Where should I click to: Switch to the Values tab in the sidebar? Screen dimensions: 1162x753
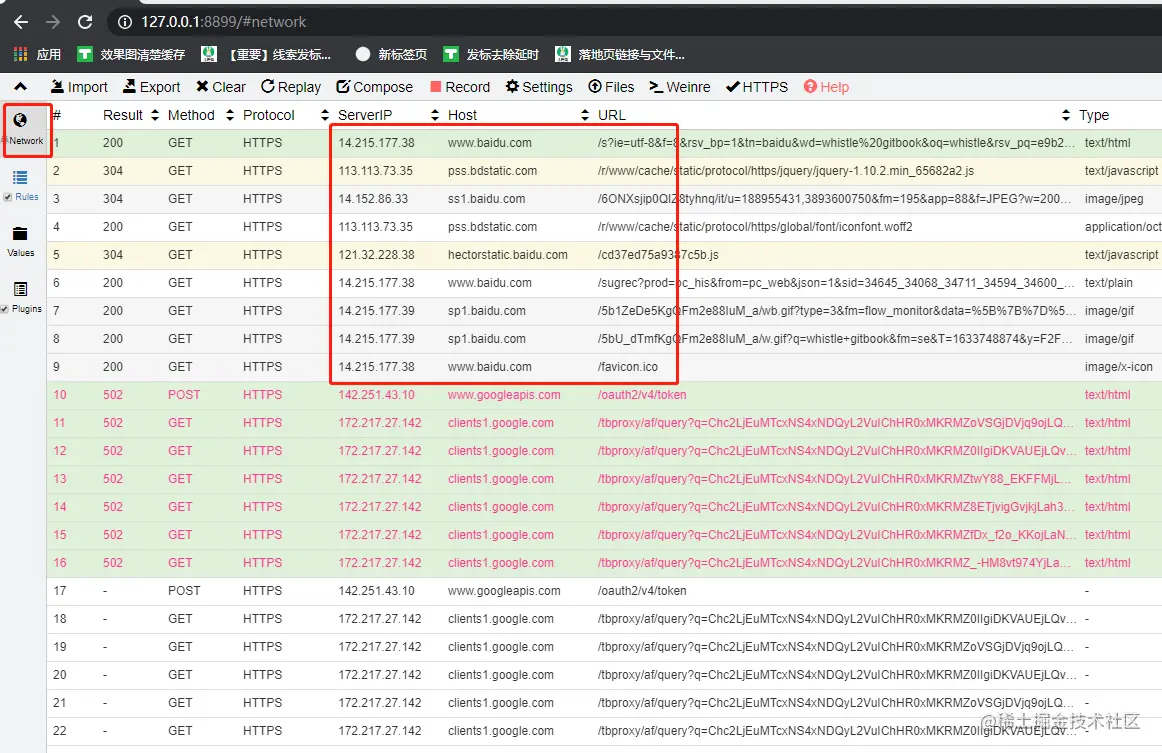tap(20, 242)
